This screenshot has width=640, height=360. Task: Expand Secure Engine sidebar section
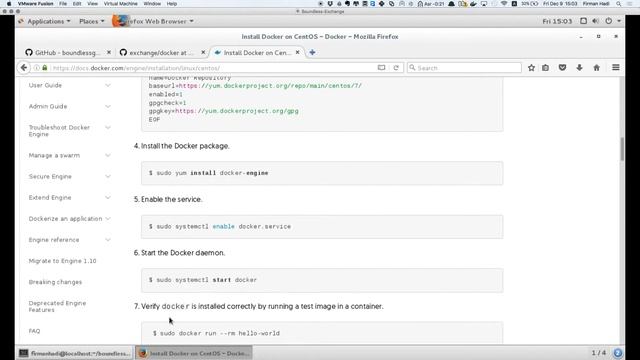[108, 177]
